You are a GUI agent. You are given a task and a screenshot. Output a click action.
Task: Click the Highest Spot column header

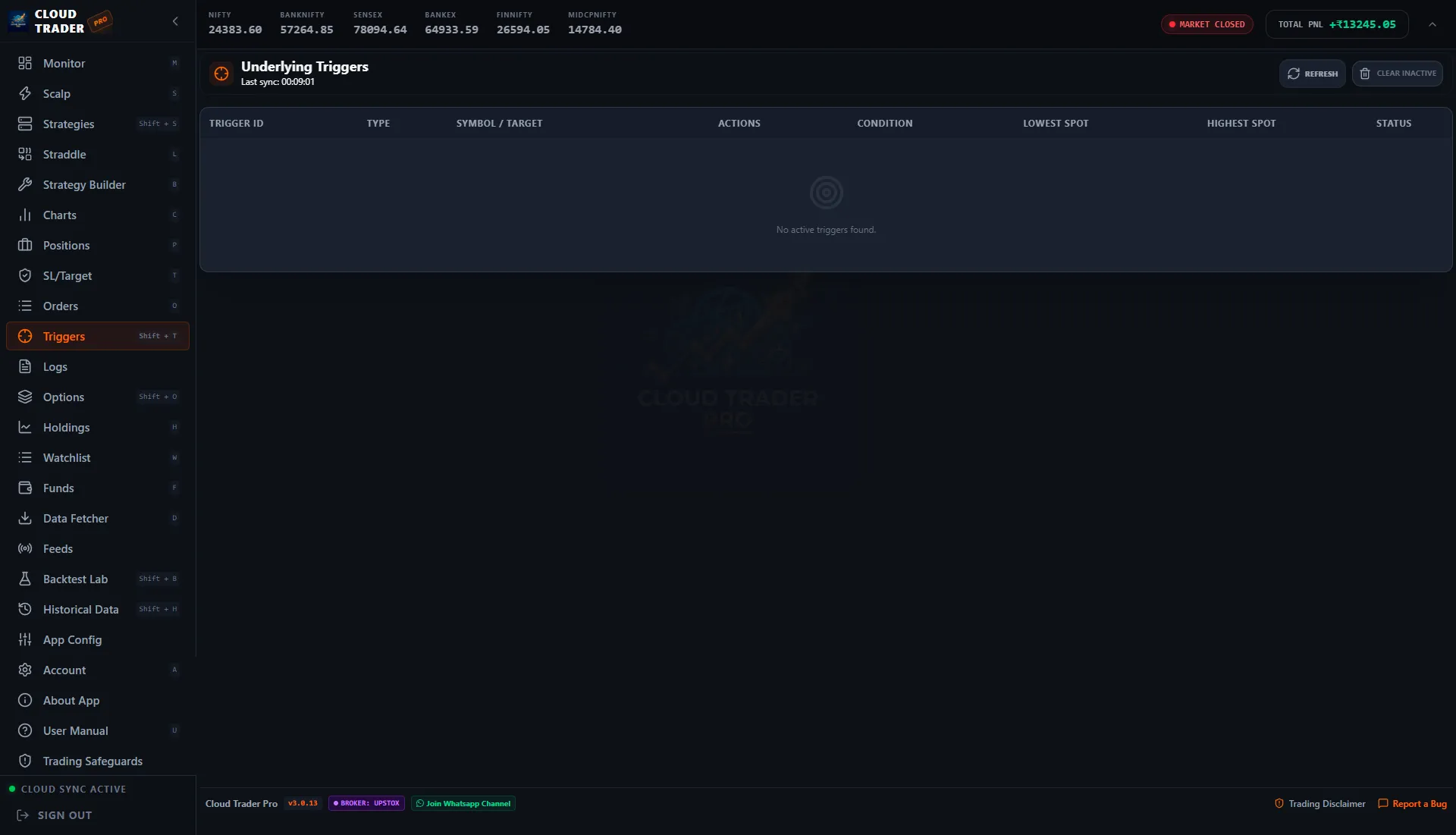1241,123
